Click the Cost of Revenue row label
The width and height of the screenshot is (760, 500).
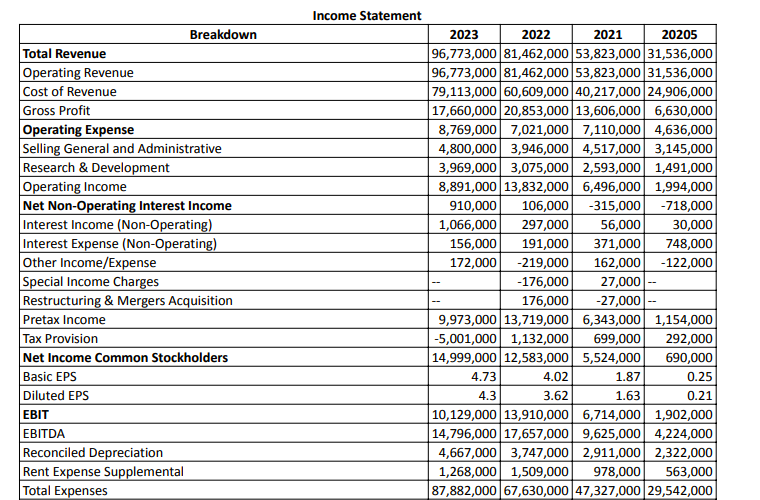pyautogui.click(x=69, y=92)
